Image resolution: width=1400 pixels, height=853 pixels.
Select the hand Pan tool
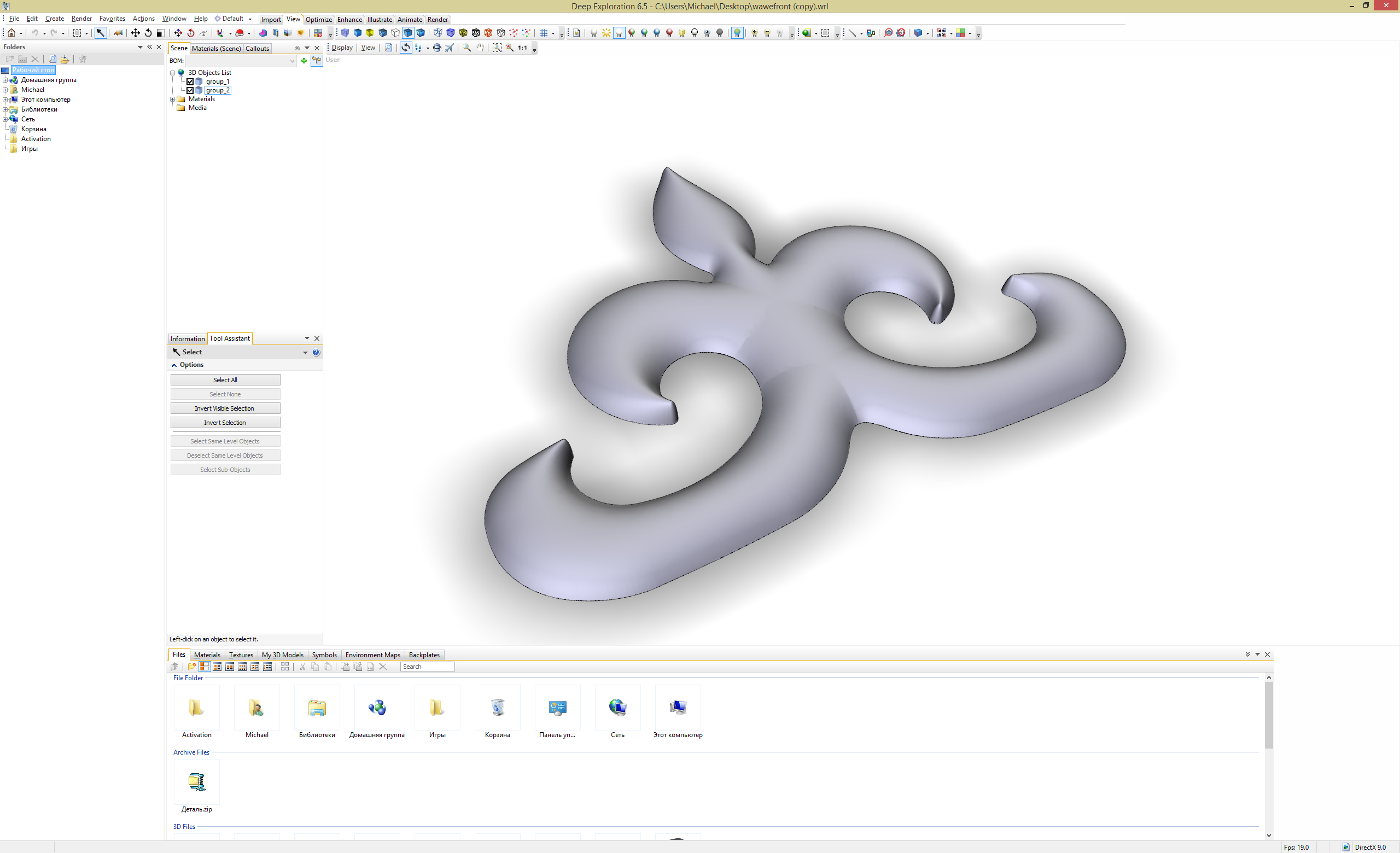(x=480, y=48)
